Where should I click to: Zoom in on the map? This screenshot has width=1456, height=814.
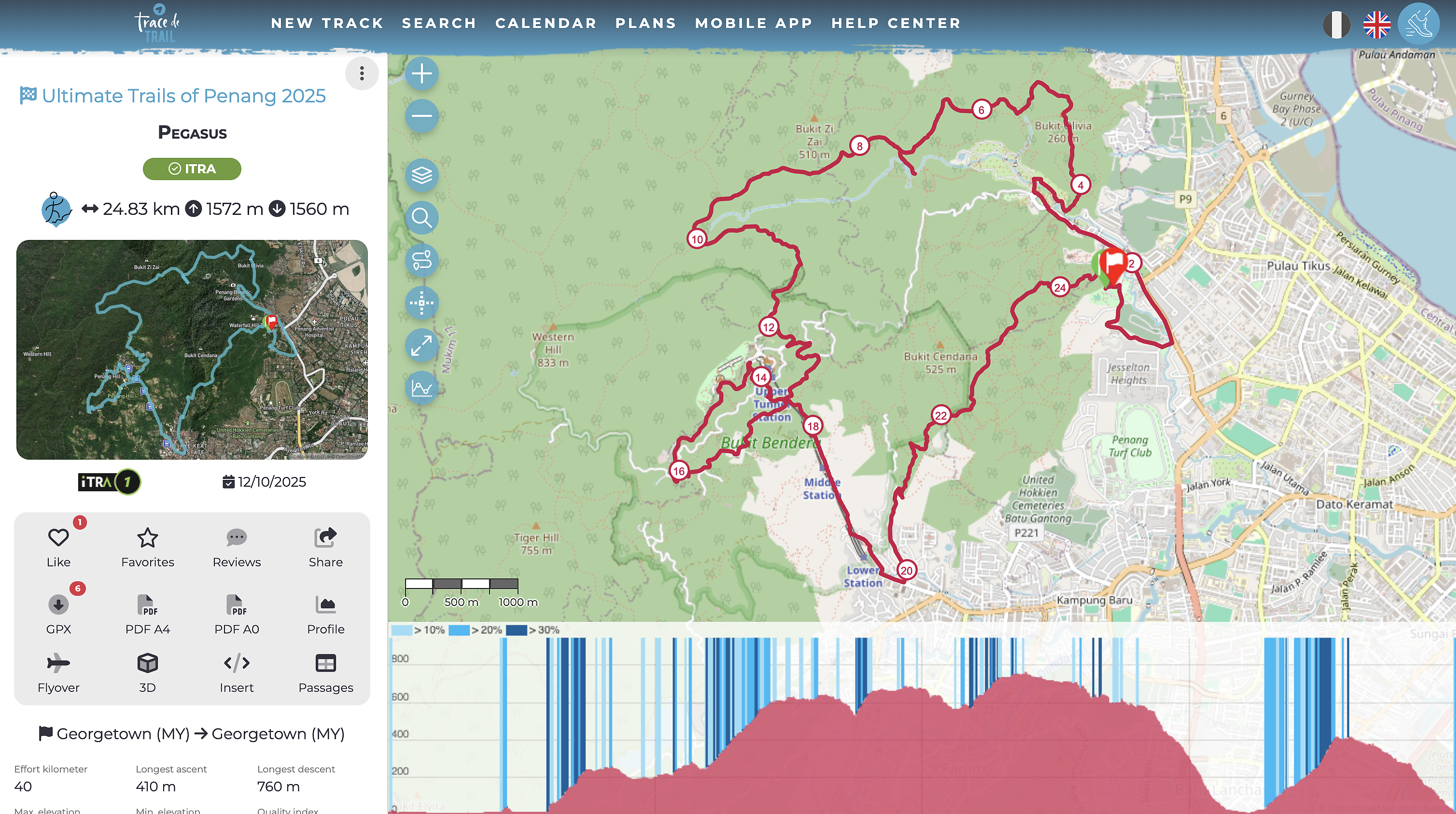[x=421, y=73]
